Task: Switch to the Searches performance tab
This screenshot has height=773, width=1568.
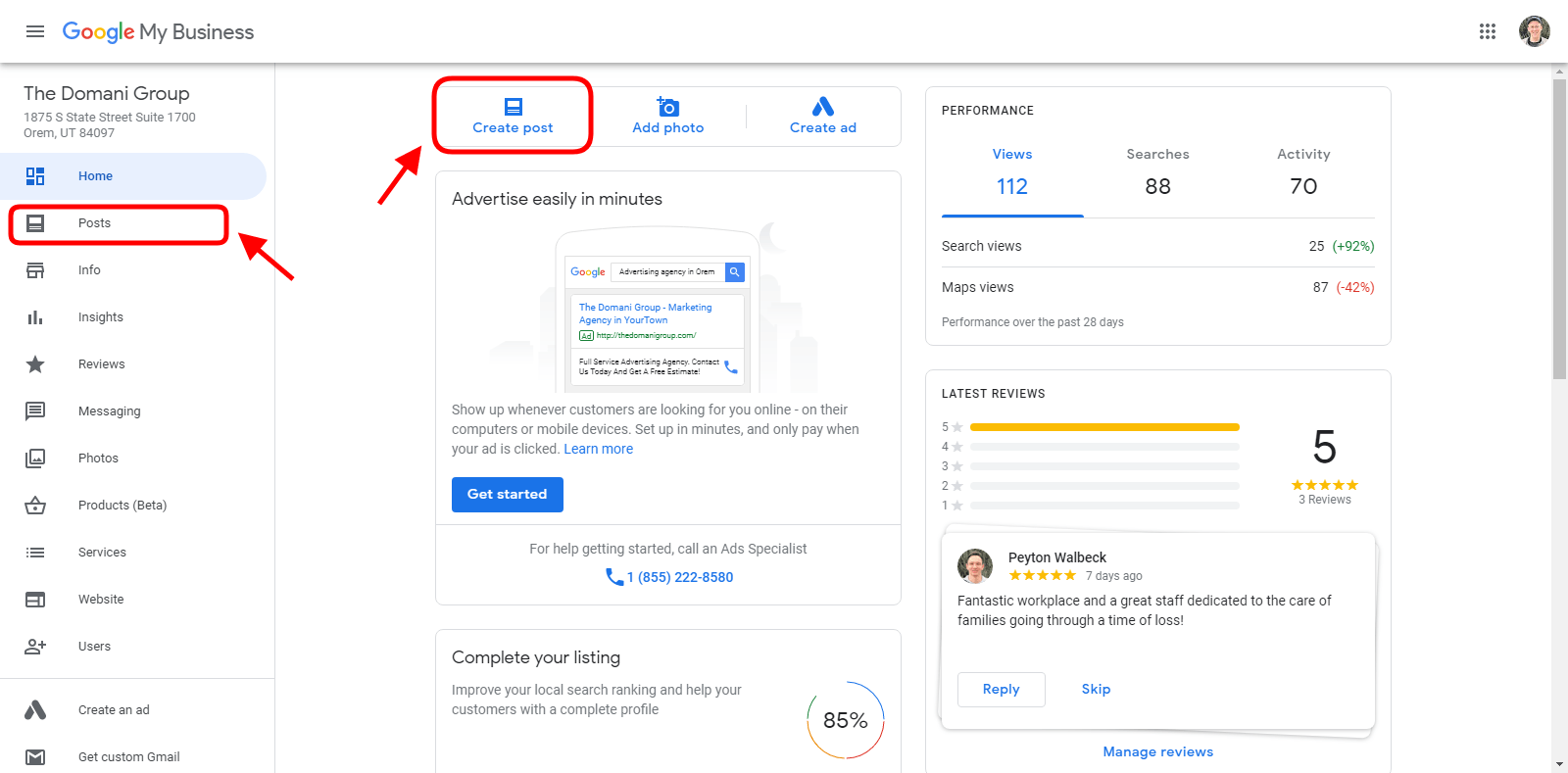Action: [1157, 172]
